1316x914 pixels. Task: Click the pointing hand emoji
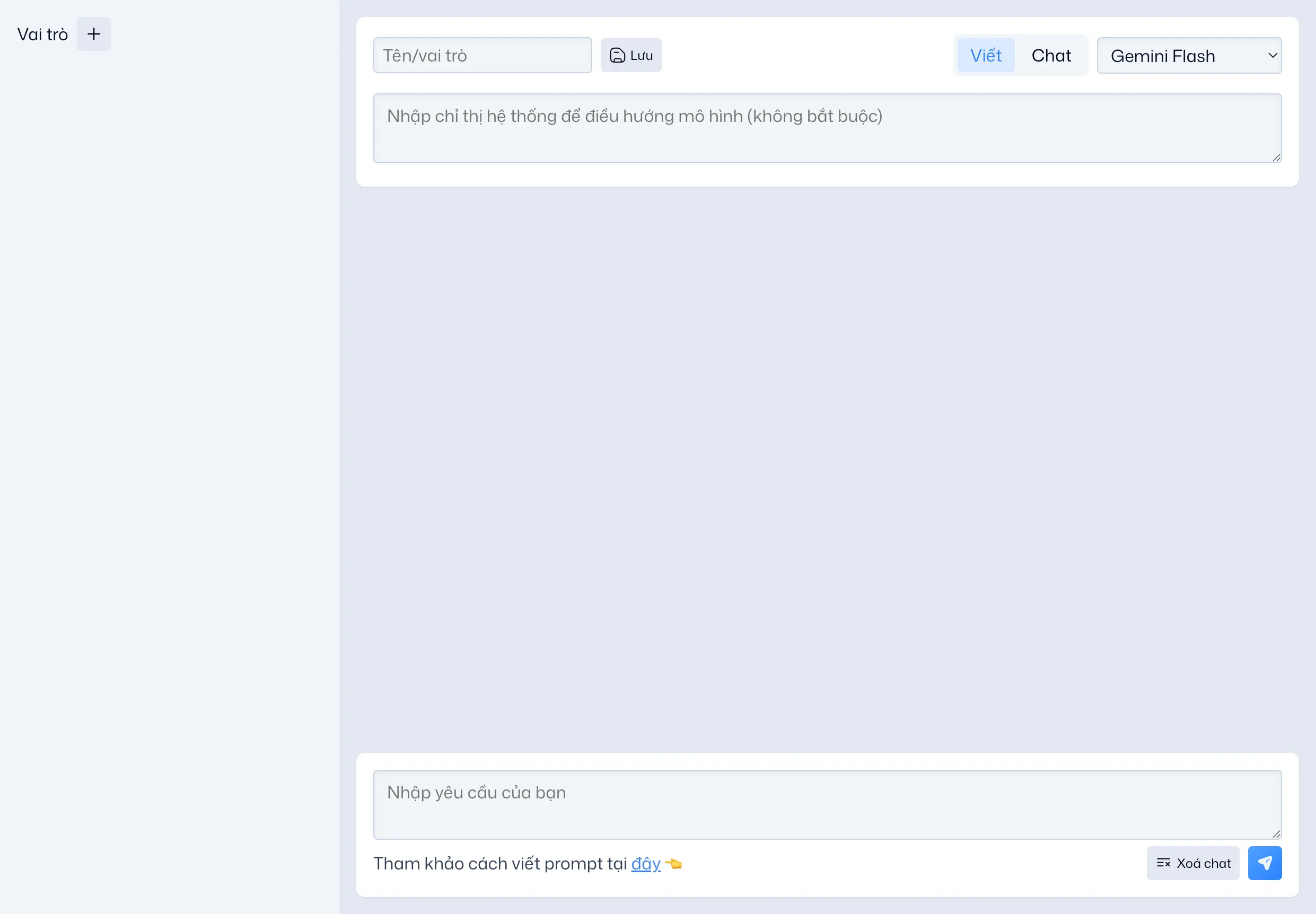tap(674, 864)
